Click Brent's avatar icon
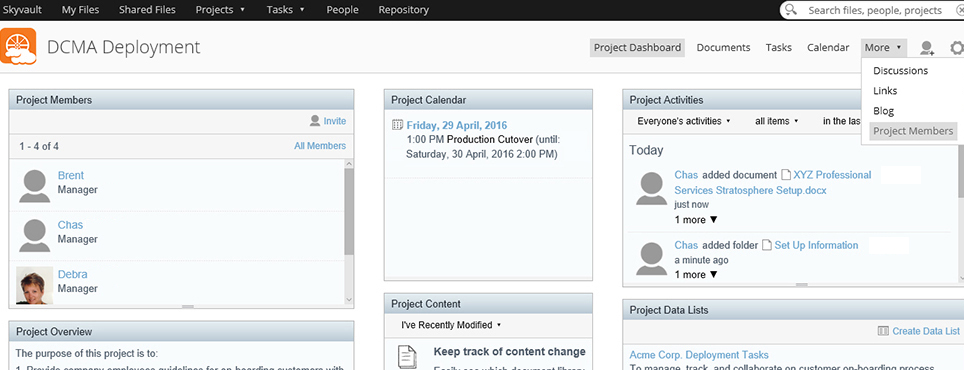The height and width of the screenshot is (370, 964). pos(34,186)
